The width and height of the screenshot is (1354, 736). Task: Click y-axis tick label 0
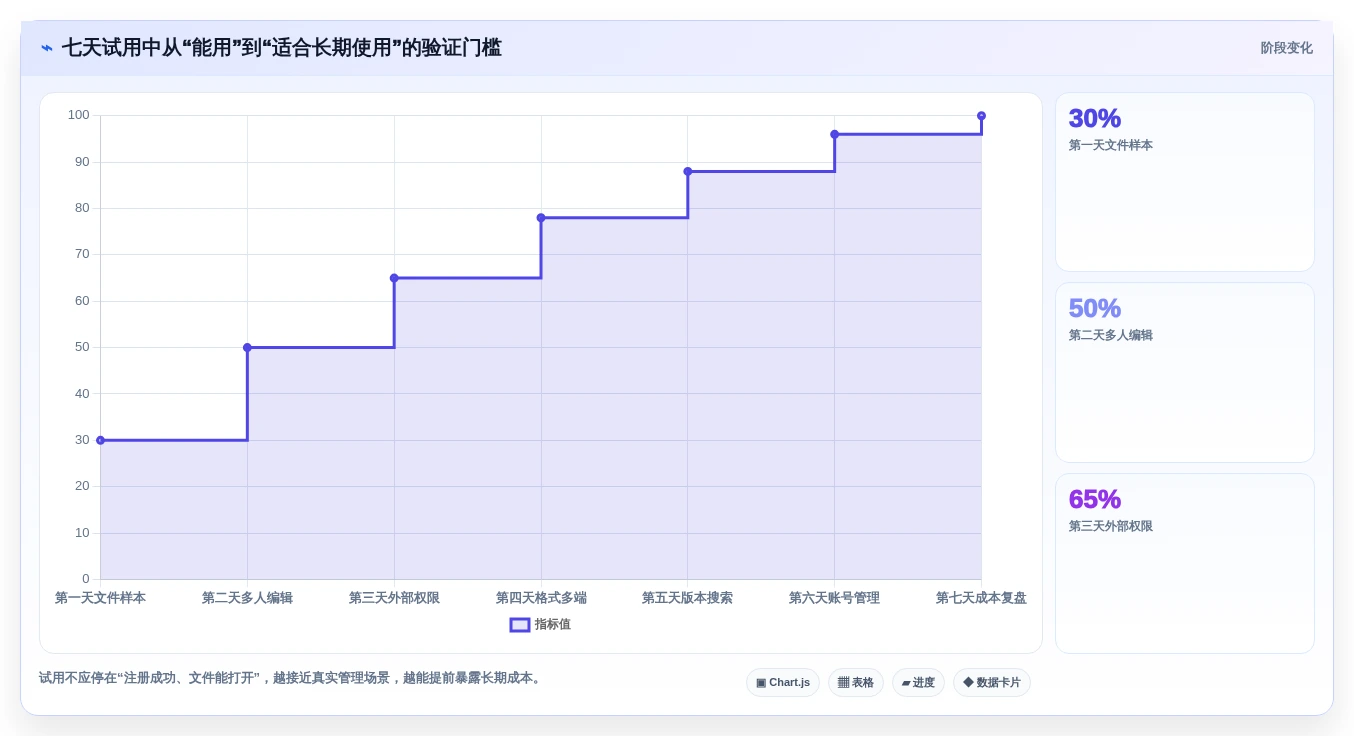point(85,579)
